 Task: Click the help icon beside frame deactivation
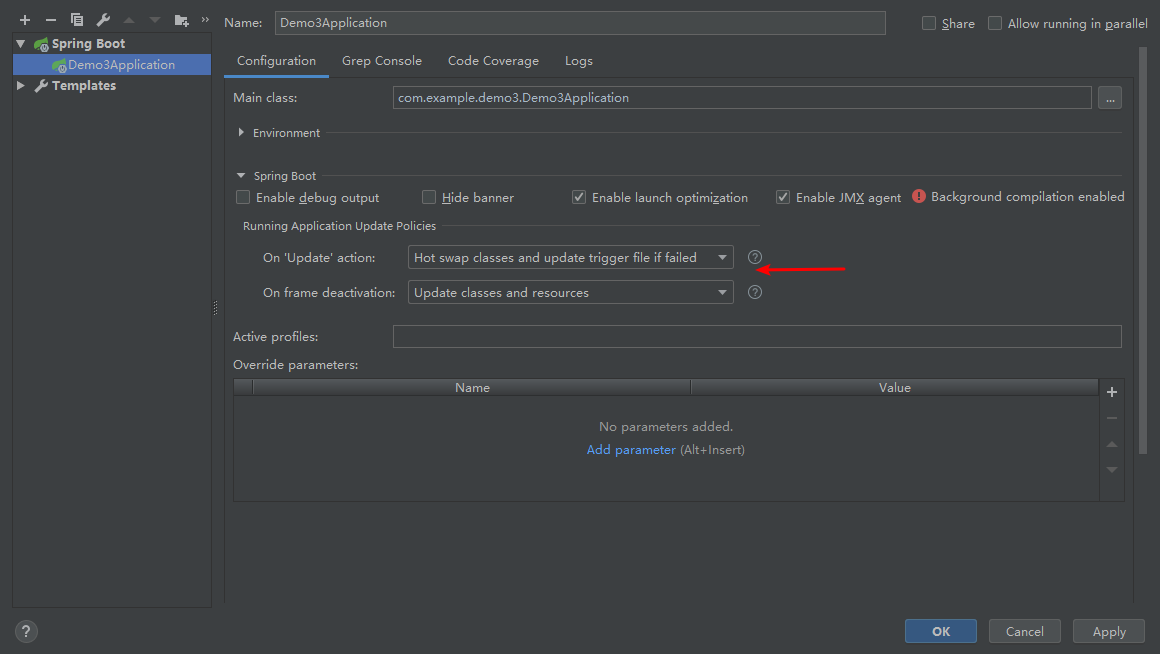[755, 292]
